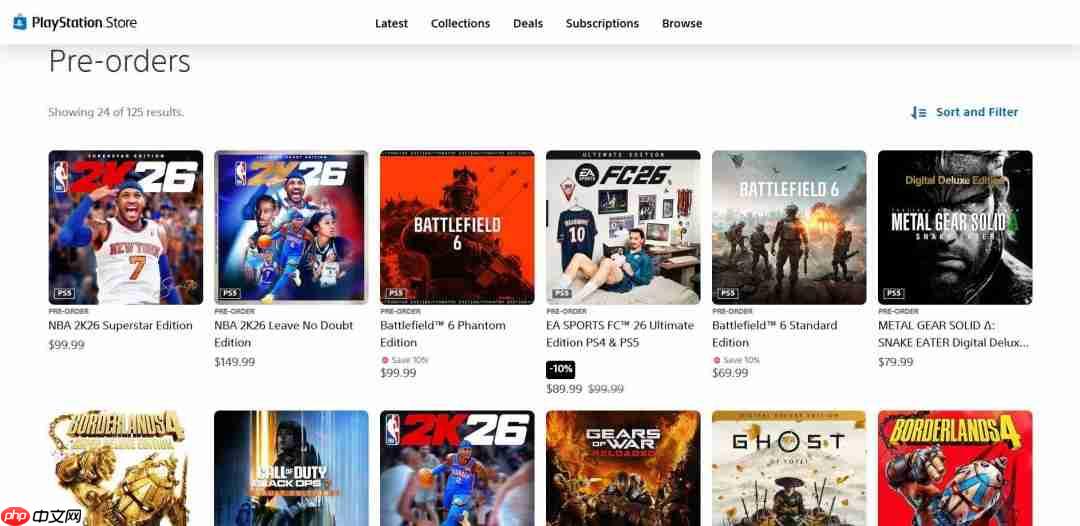The width and height of the screenshot is (1080, 526).
Task: Select the Ghost of Yotei cover thumbnail
Action: point(789,468)
